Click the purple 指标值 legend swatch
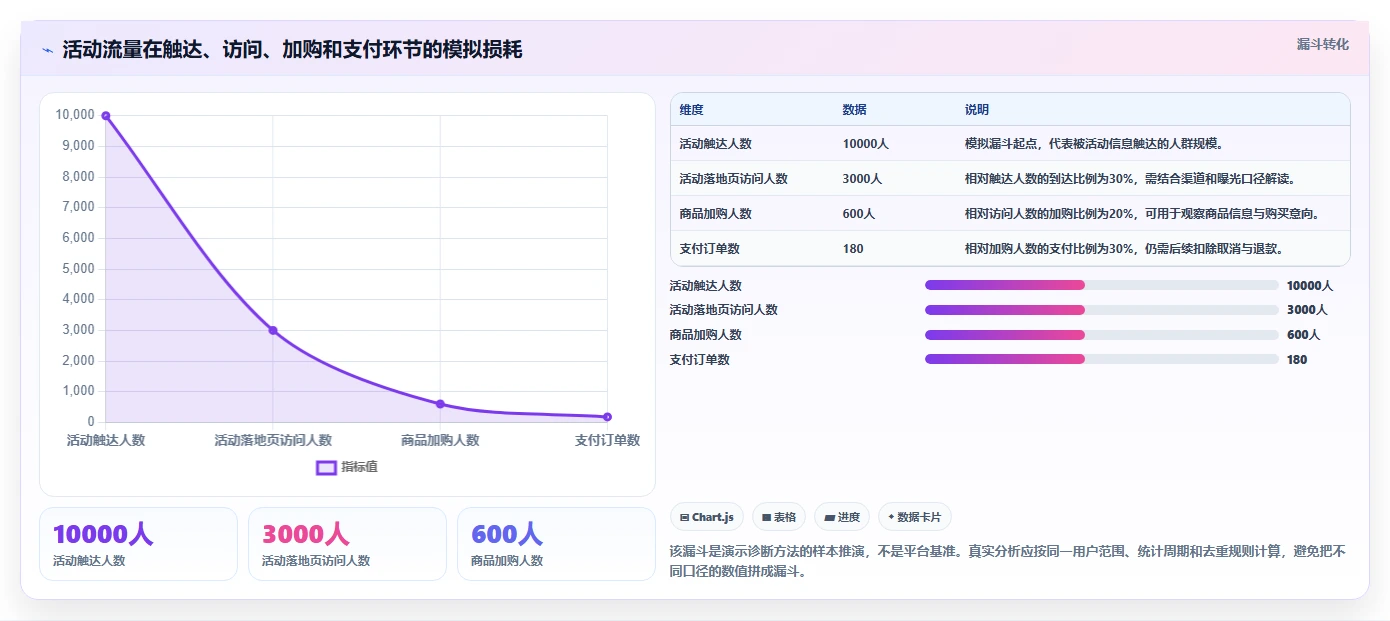 326,467
